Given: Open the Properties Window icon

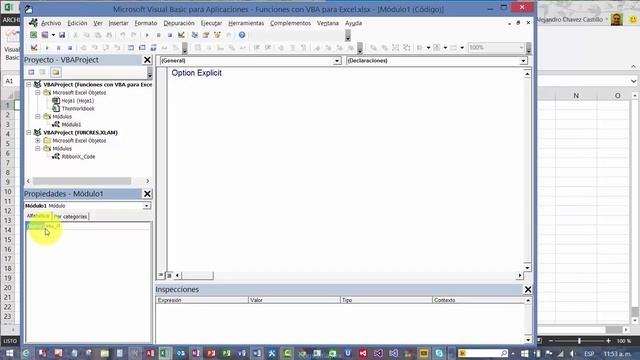Looking at the screenshot, I should 206,35.
